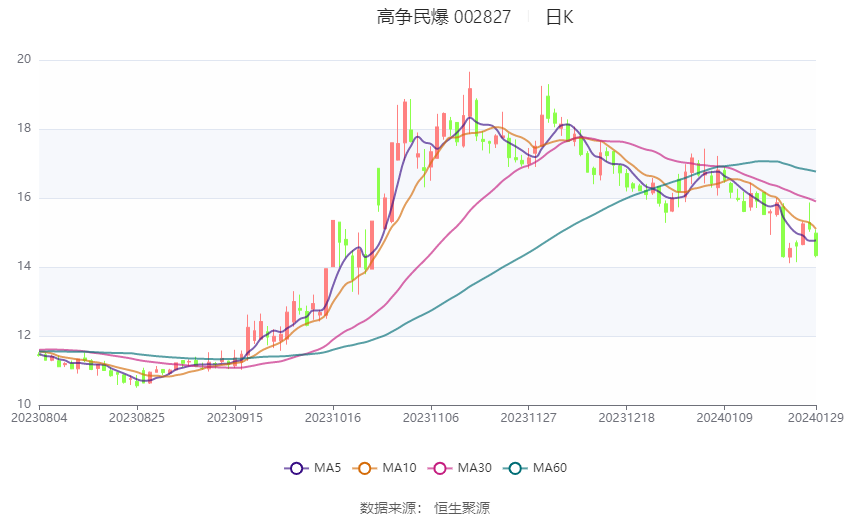The width and height of the screenshot is (850, 516).
Task: Click x-axis date label 20231218
Action: pos(627,418)
